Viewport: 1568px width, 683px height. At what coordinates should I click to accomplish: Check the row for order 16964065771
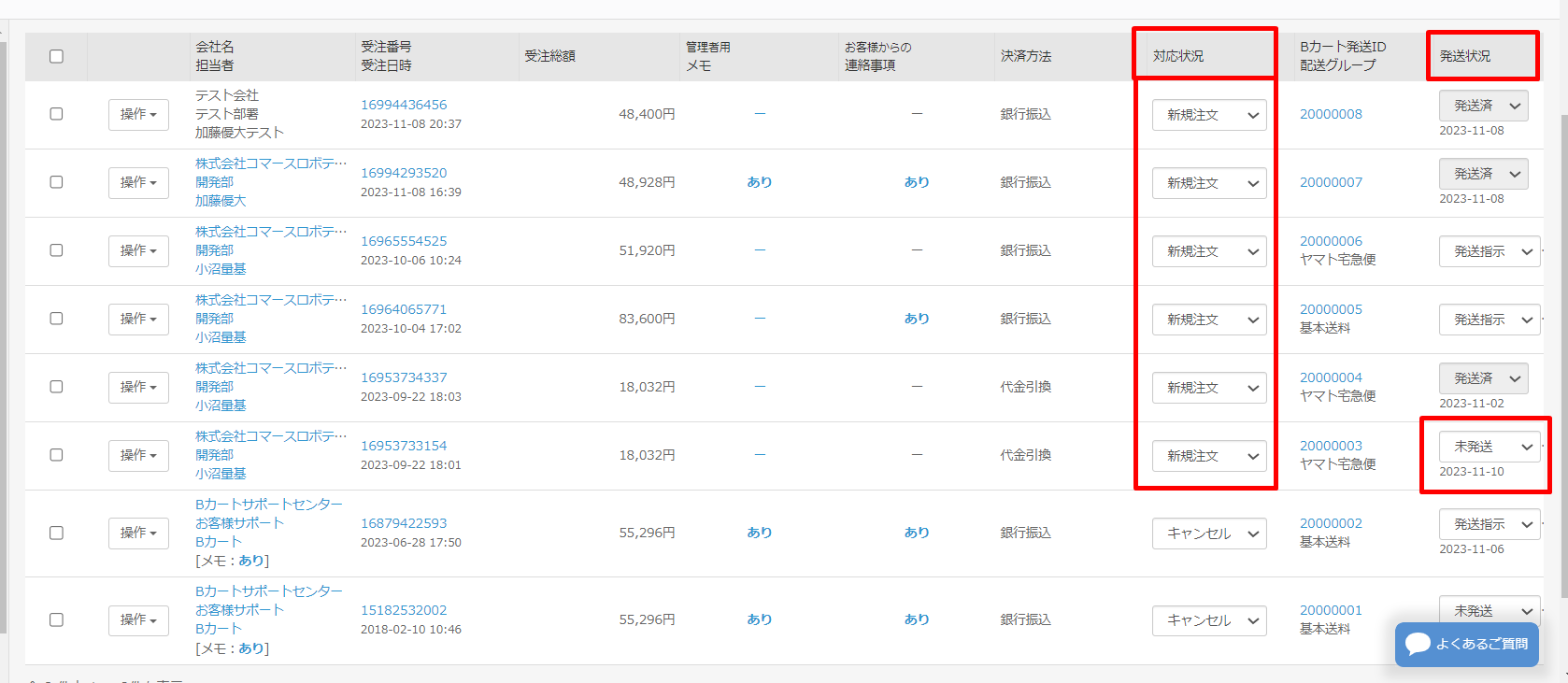(56, 319)
